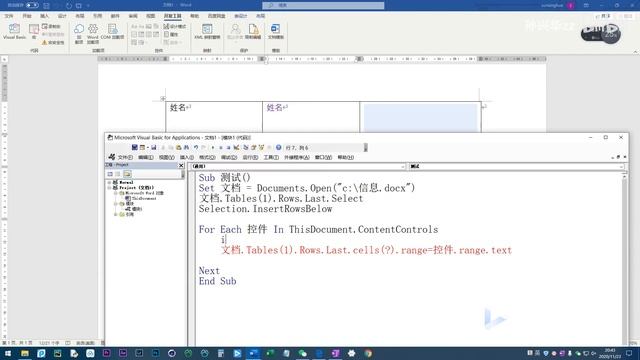Open the Add-ins store button in ribbon
This screenshot has height=360, width=640.
[79, 33]
